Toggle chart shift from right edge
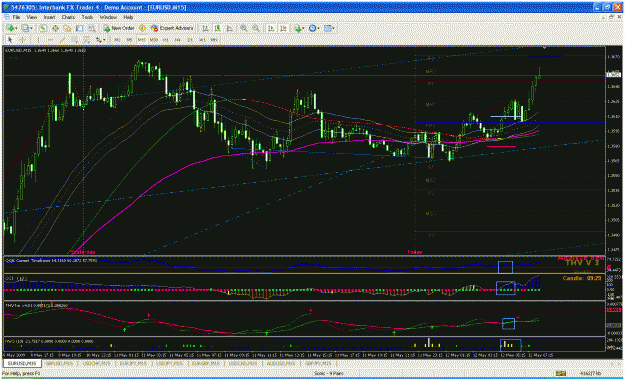Screen dimensions: 625x379 tap(283, 28)
